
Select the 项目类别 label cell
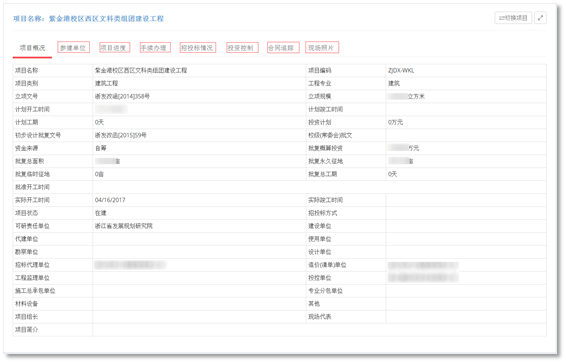pyautogui.click(x=53, y=83)
